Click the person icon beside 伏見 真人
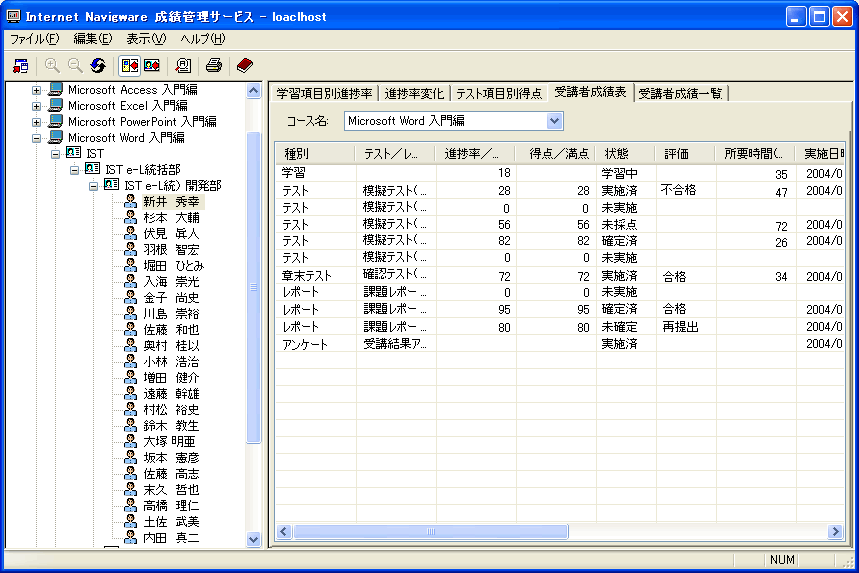The height and width of the screenshot is (573, 859). click(x=130, y=233)
